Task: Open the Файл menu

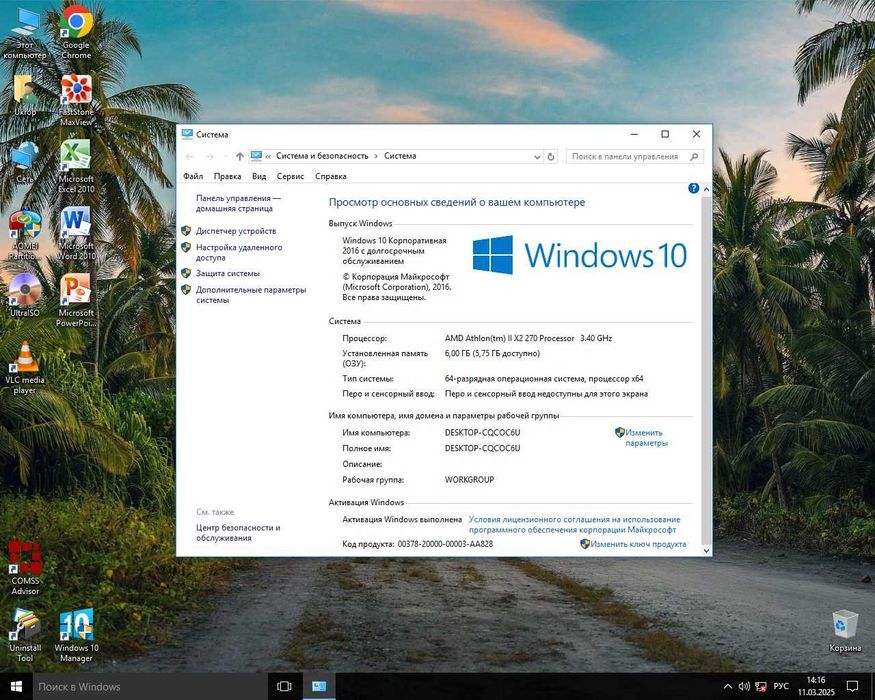Action: (x=193, y=176)
